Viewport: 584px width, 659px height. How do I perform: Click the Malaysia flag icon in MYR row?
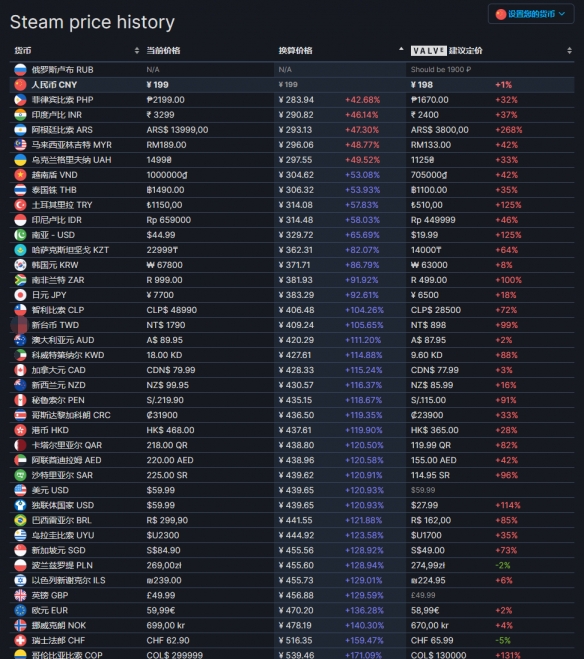20,145
